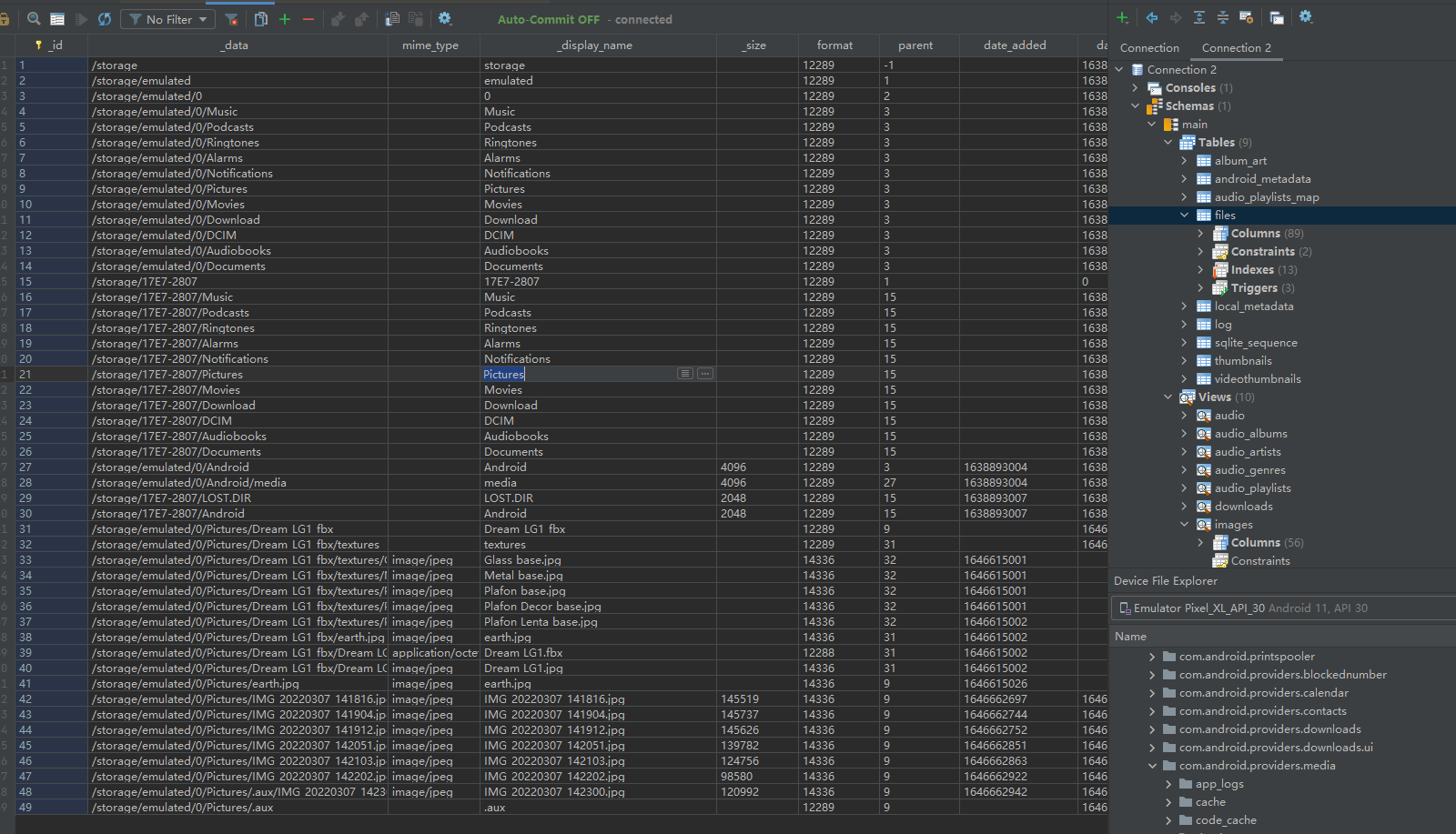The width and height of the screenshot is (1456, 834).
Task: Click the blue refresh data icon
Action: (x=105, y=18)
